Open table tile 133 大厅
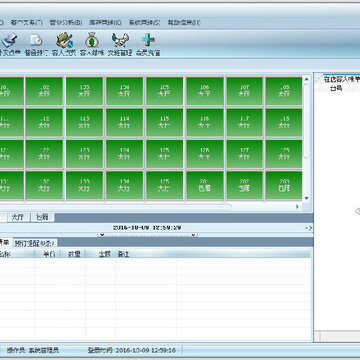The height and width of the screenshot is (360, 360). click(x=84, y=185)
